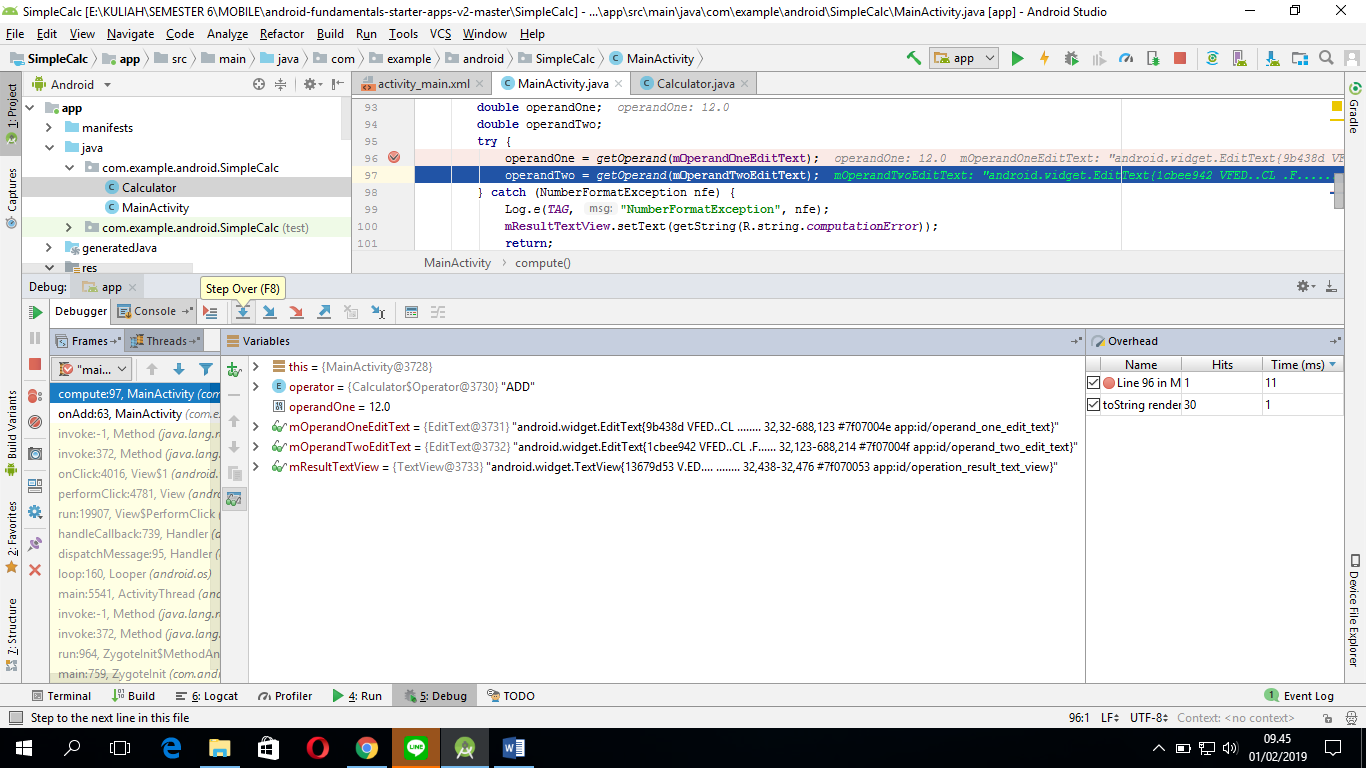
Task: Open the app run configuration dropdown
Action: (964, 58)
